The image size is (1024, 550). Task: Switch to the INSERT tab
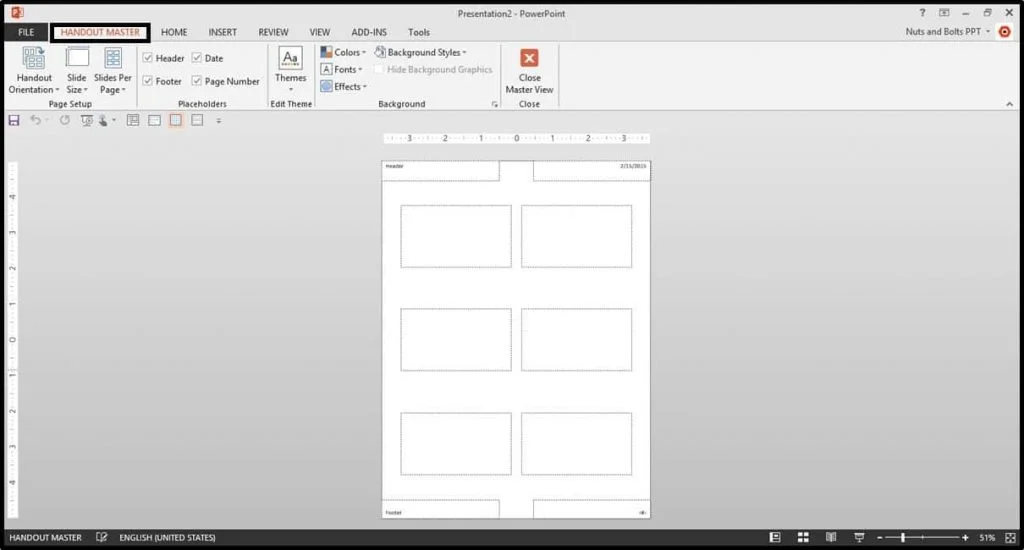223,32
